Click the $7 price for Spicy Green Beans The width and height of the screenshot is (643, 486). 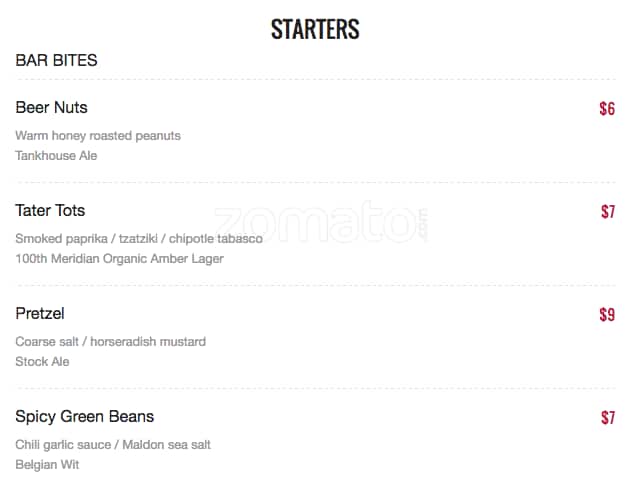click(608, 418)
